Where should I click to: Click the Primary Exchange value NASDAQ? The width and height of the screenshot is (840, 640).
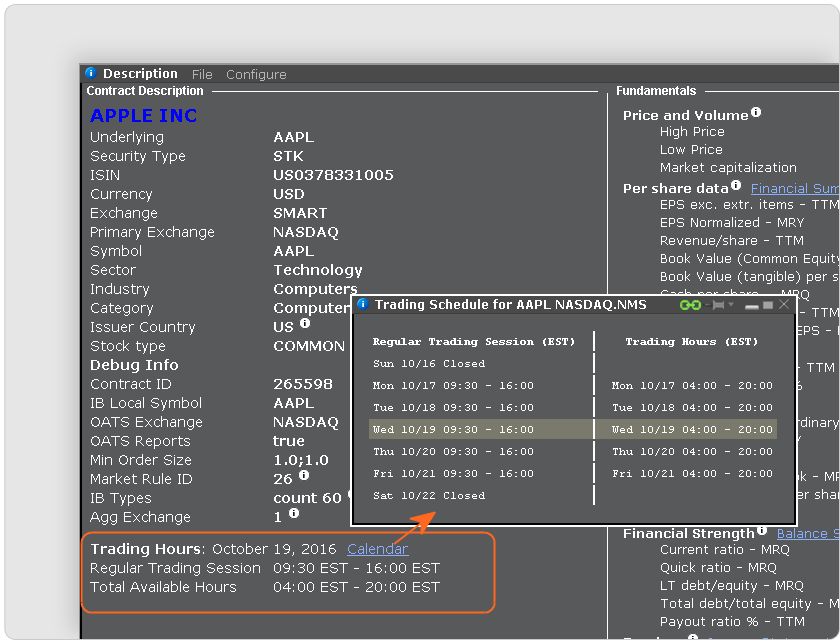(x=306, y=232)
